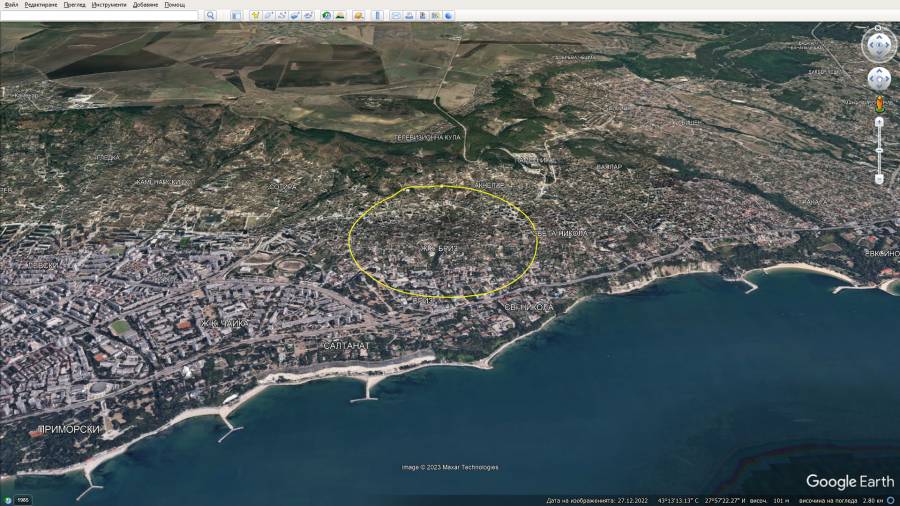Add a new placemark with pushpin icon
Image resolution: width=900 pixels, height=506 pixels.
255,16
